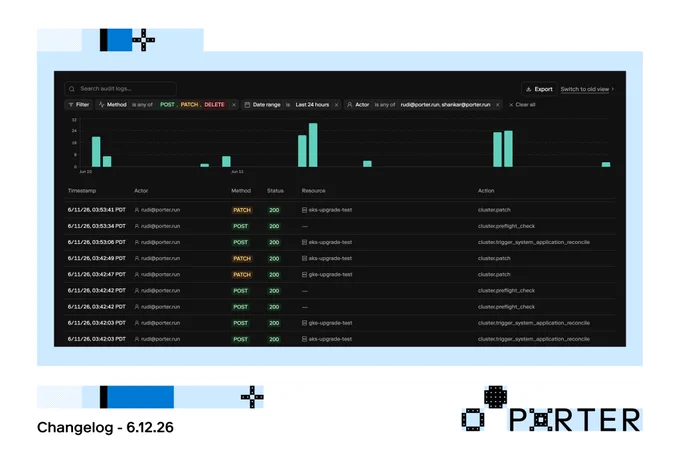Open the log entry at 03:53:34 PDT
The width and height of the screenshot is (680, 468).
(340, 226)
